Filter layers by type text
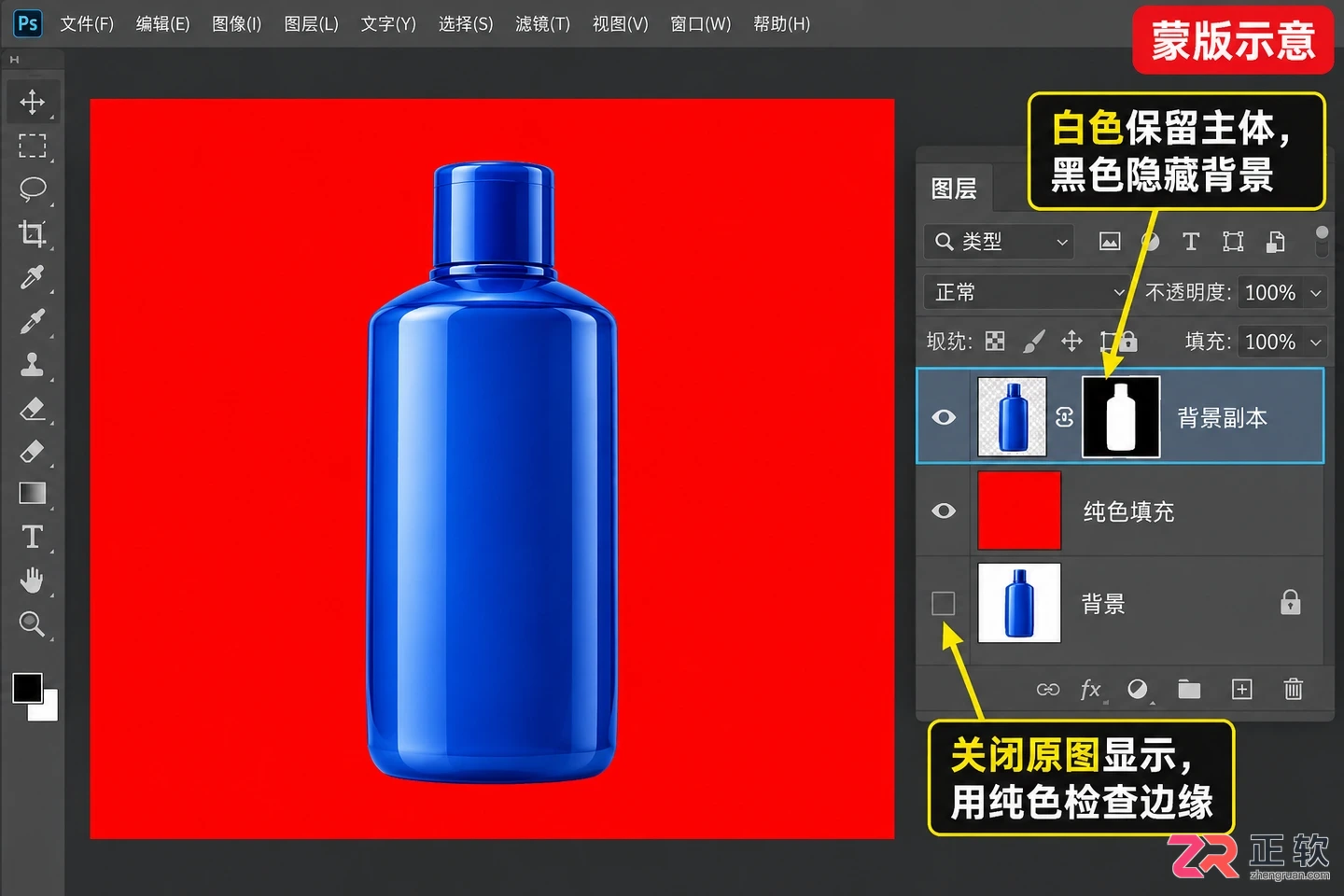The width and height of the screenshot is (1344, 896). pos(1191,242)
